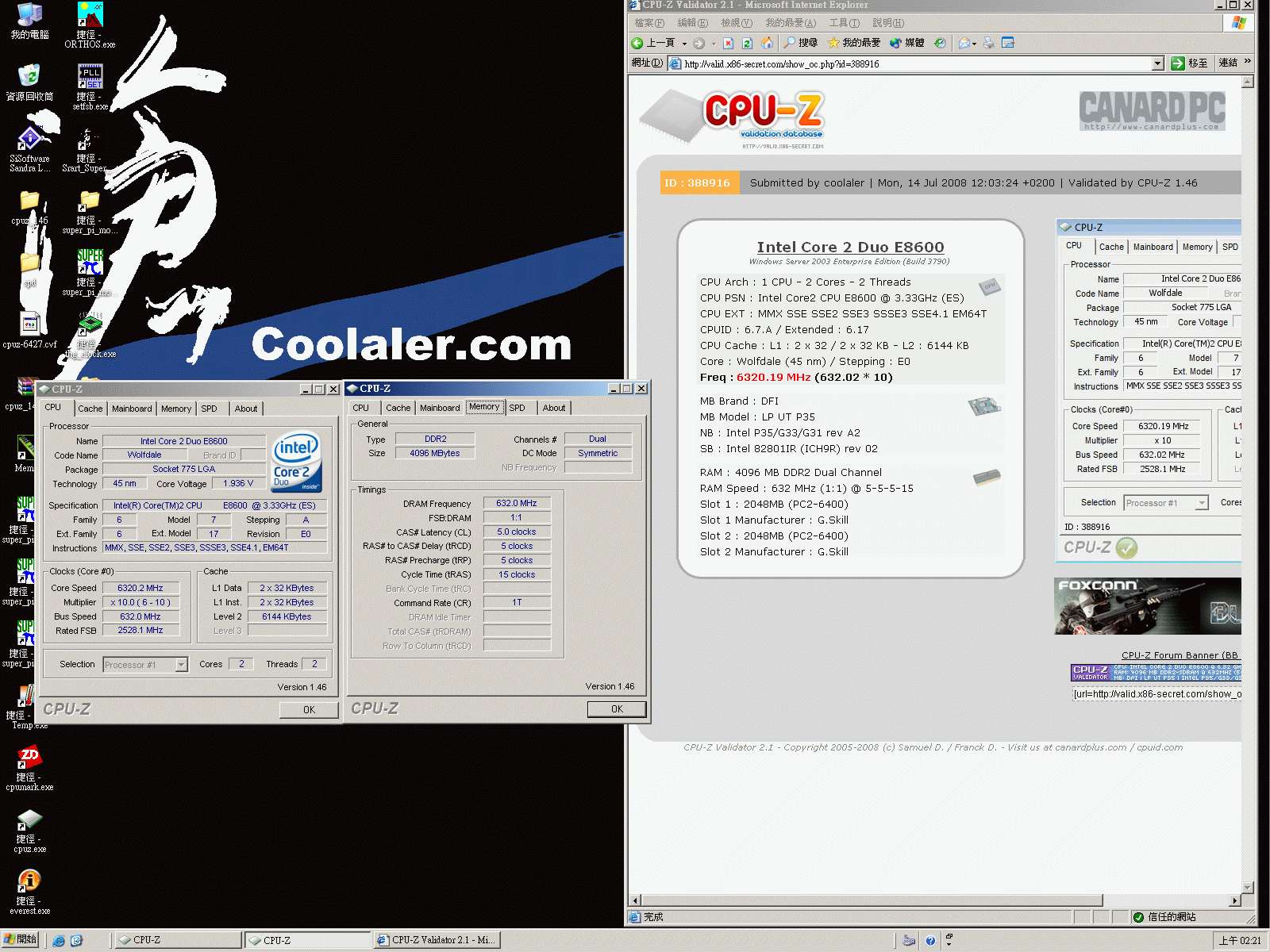
Task: Click the Mail envelope icon in the IE toolbar
Action: pyautogui.click(x=964, y=43)
